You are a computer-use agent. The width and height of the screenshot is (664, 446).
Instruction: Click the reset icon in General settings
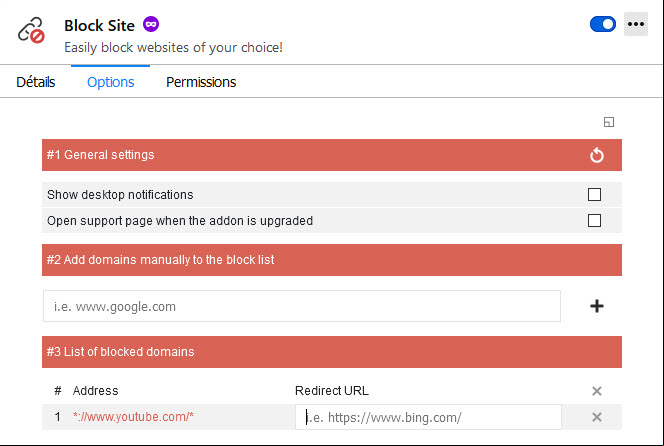point(597,155)
